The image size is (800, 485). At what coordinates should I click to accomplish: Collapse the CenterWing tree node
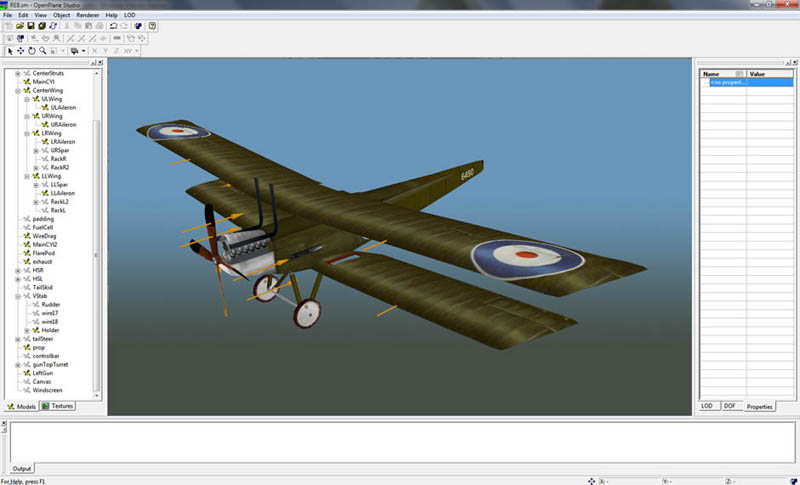[x=18, y=91]
